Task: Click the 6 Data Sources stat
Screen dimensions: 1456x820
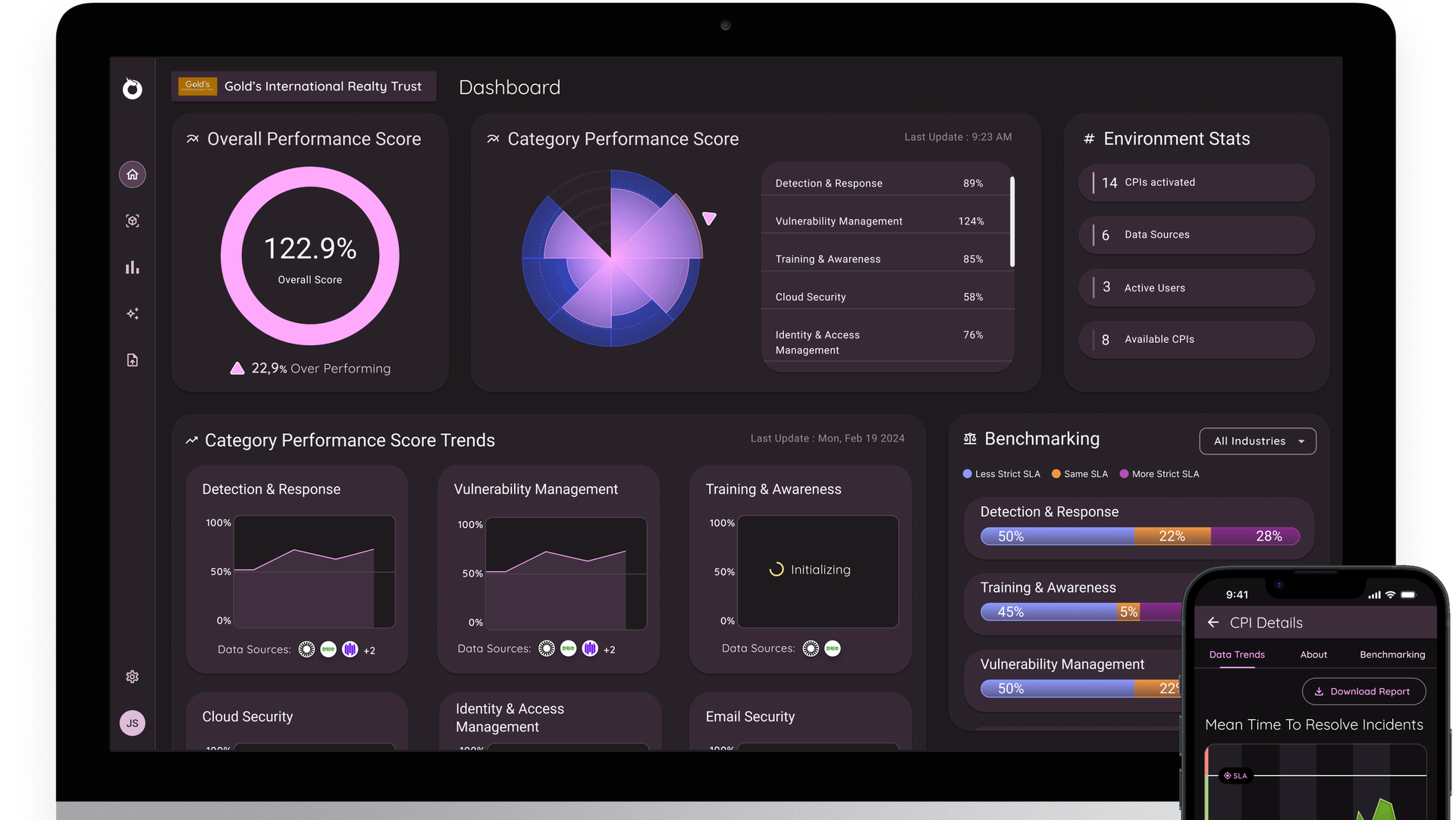Action: tap(1196, 235)
